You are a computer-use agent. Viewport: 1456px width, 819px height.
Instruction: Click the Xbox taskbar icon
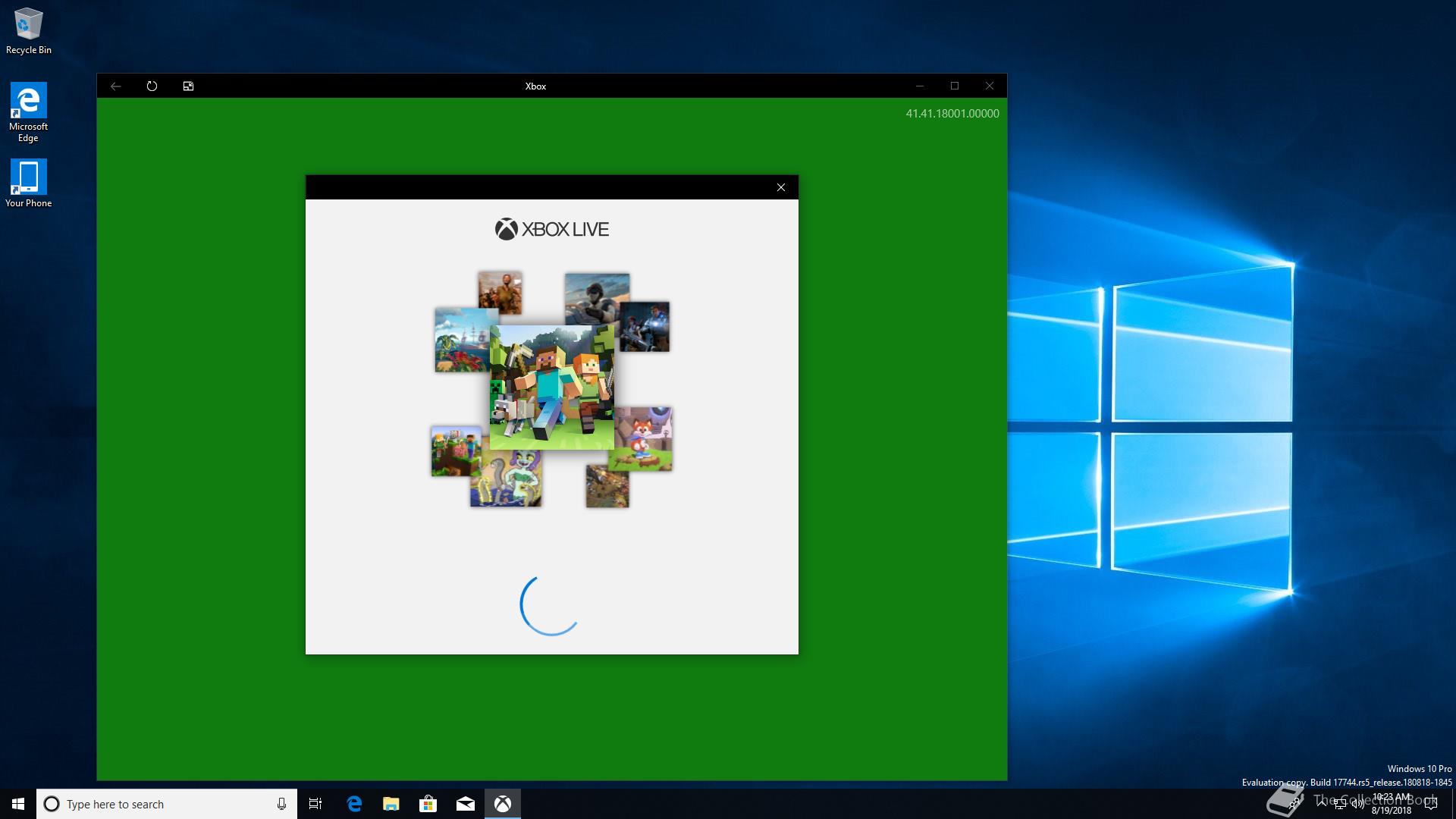pyautogui.click(x=503, y=804)
